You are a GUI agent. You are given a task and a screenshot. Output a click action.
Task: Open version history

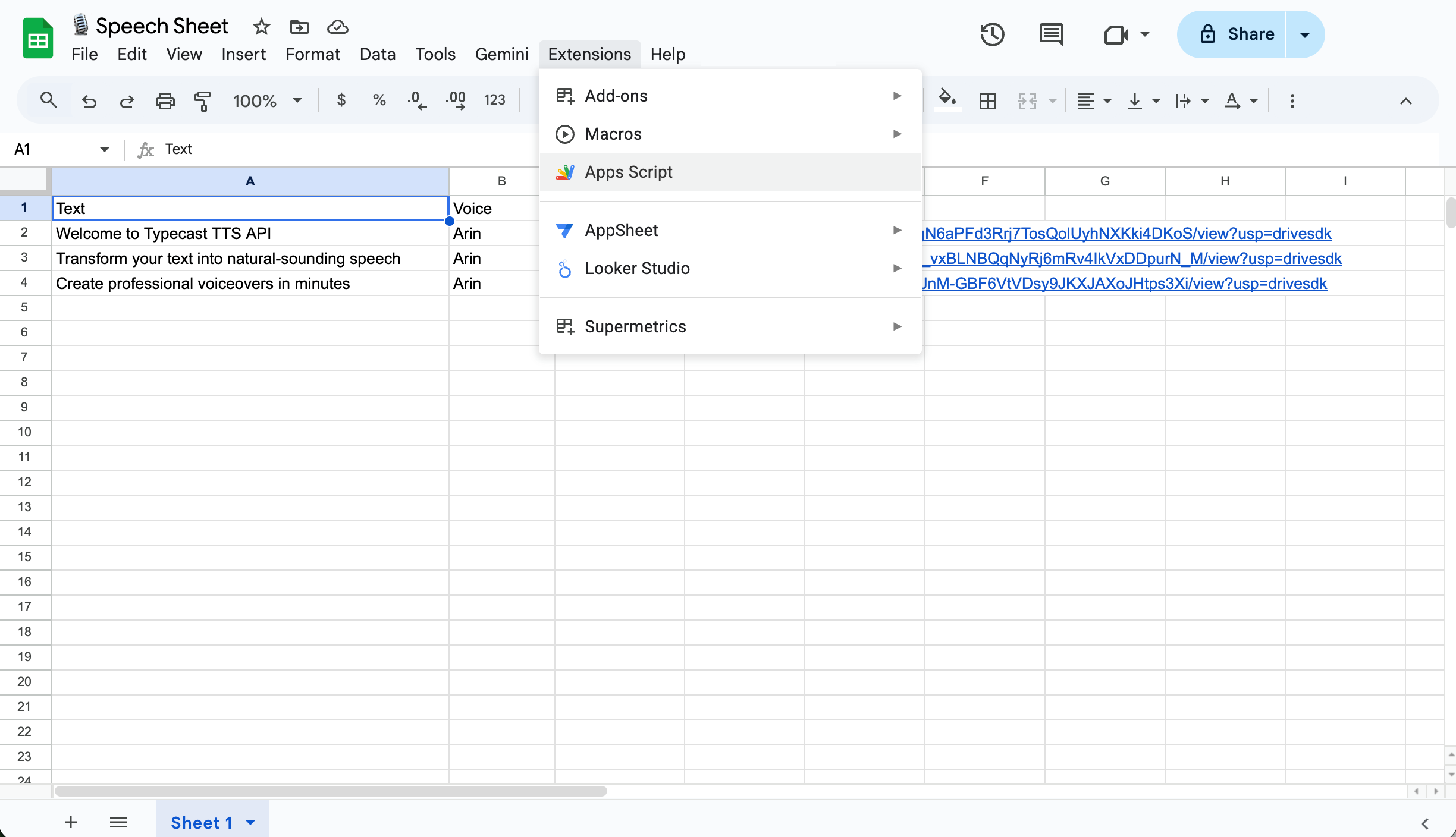(x=991, y=34)
